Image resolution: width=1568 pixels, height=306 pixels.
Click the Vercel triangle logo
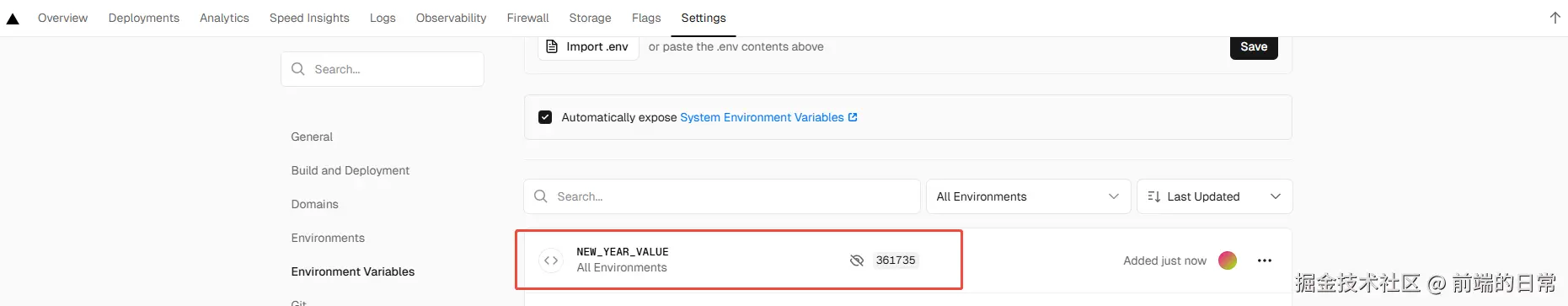(13, 19)
